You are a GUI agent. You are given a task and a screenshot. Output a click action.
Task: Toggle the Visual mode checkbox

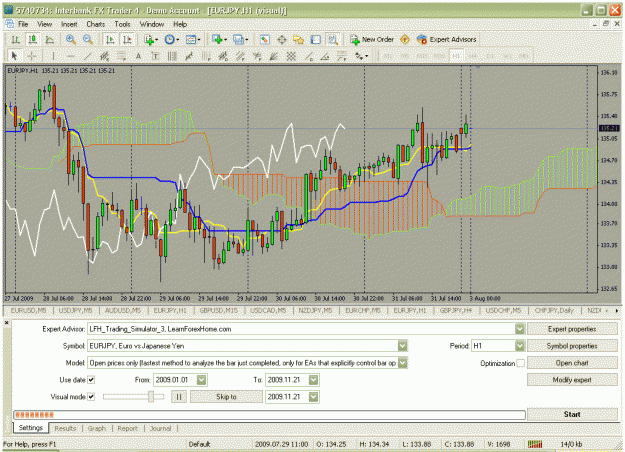point(91,397)
